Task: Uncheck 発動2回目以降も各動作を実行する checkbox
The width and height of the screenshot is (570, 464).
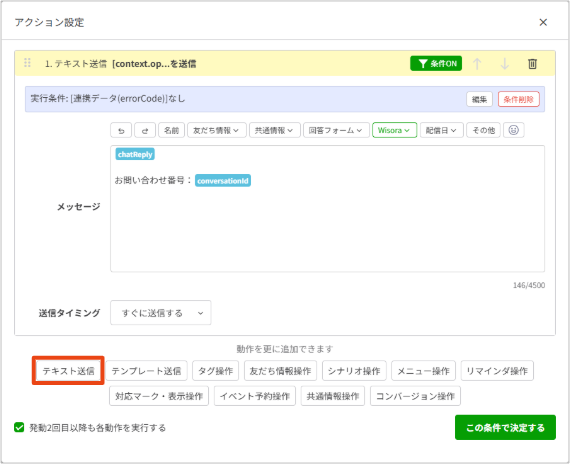Action: pos(19,427)
